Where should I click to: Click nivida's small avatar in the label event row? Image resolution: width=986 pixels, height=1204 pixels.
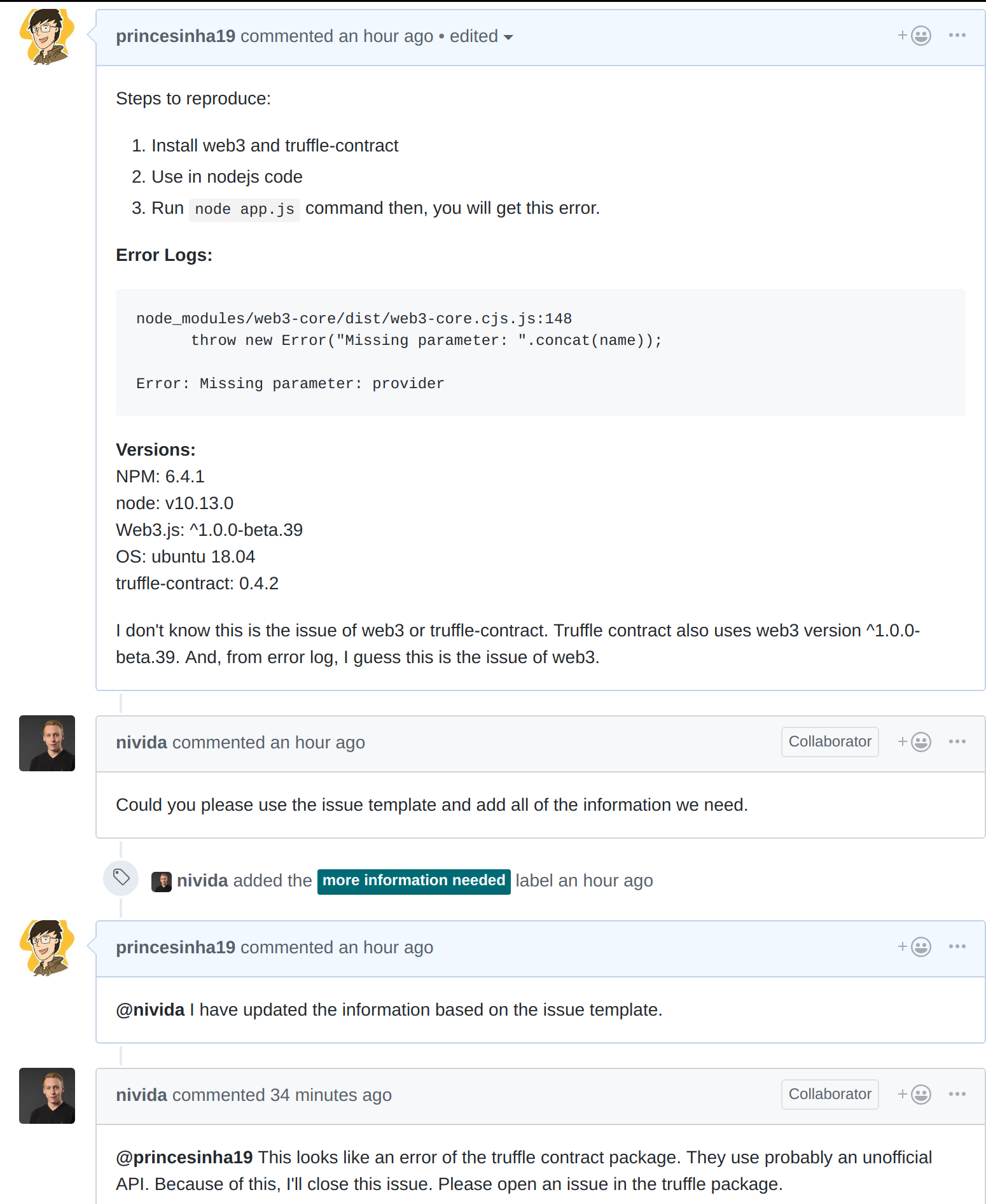click(162, 880)
